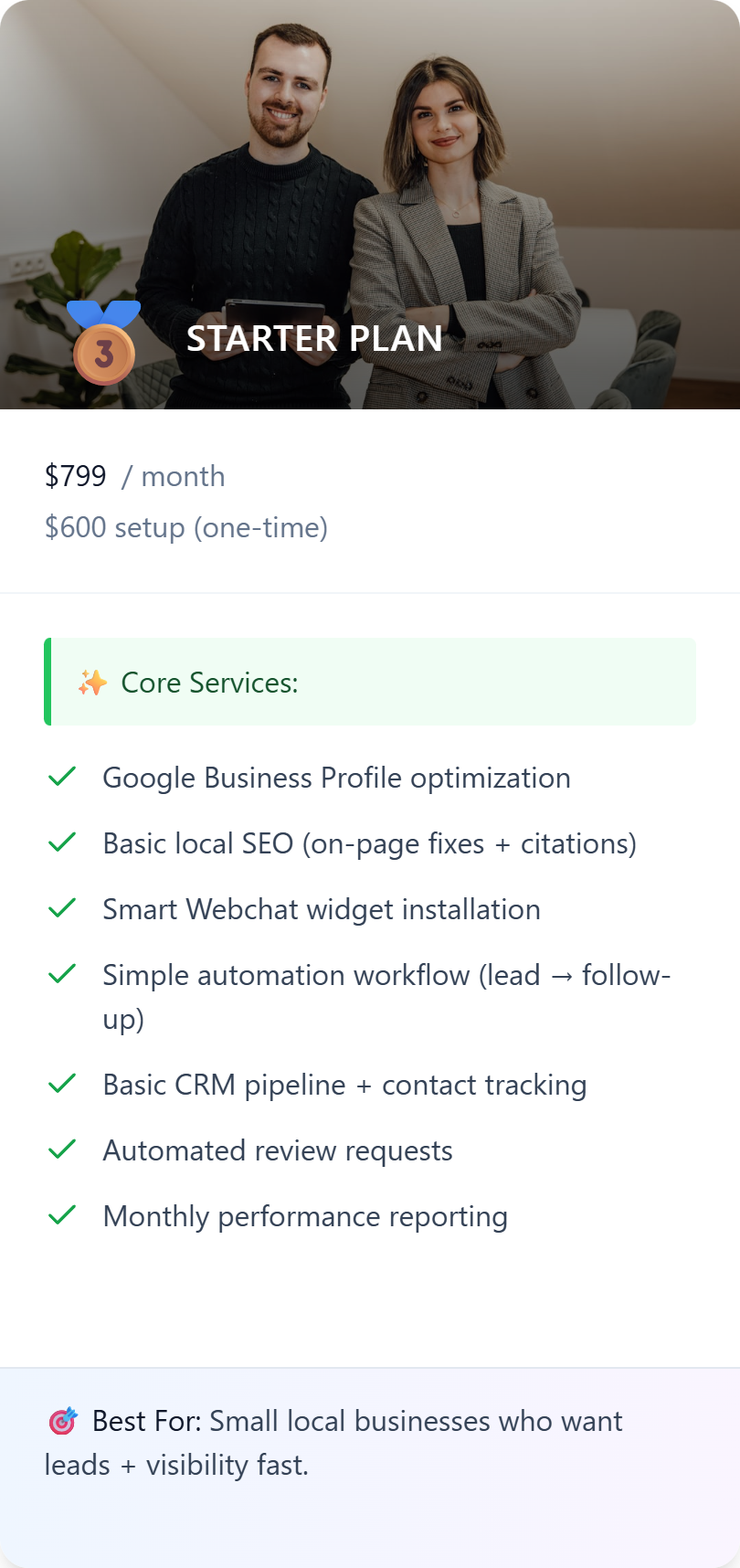The width and height of the screenshot is (740, 1568).
Task: Click checkmark beside Basic CRM pipeline
Action: 62,1084
